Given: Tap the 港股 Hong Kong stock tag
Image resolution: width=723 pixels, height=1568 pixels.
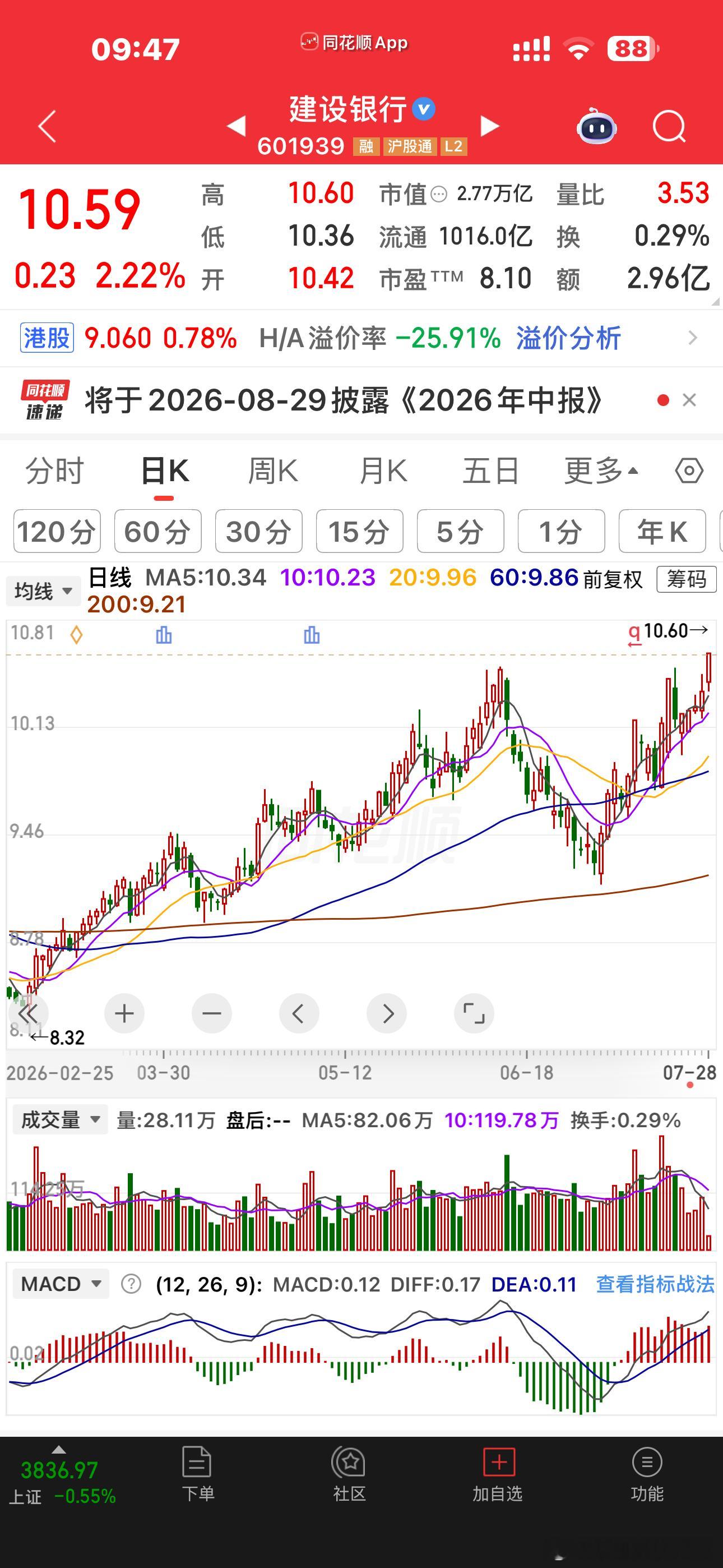Looking at the screenshot, I should (47, 338).
